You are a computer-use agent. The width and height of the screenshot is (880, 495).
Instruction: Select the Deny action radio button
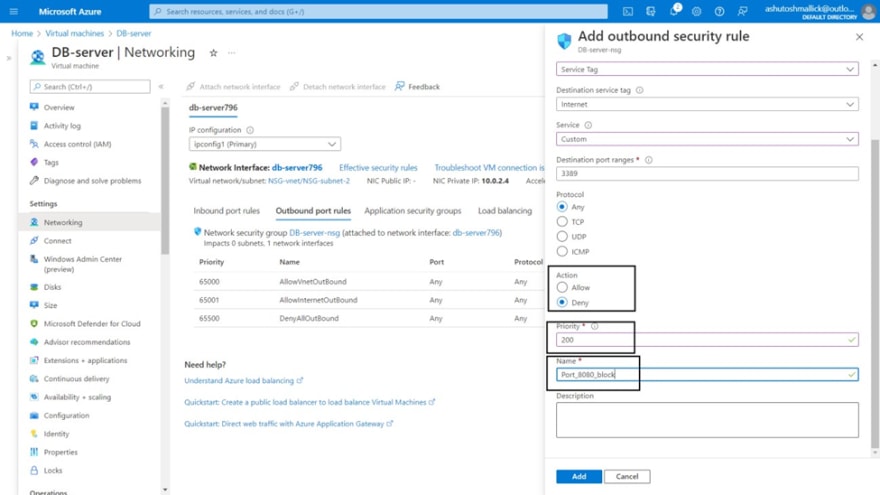click(x=562, y=302)
